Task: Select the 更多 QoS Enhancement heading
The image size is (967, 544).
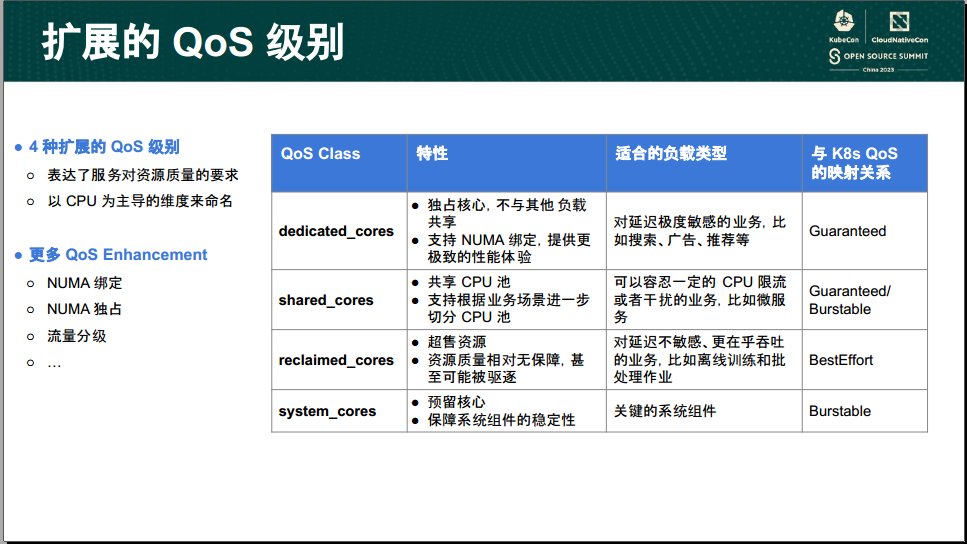Action: (117, 255)
